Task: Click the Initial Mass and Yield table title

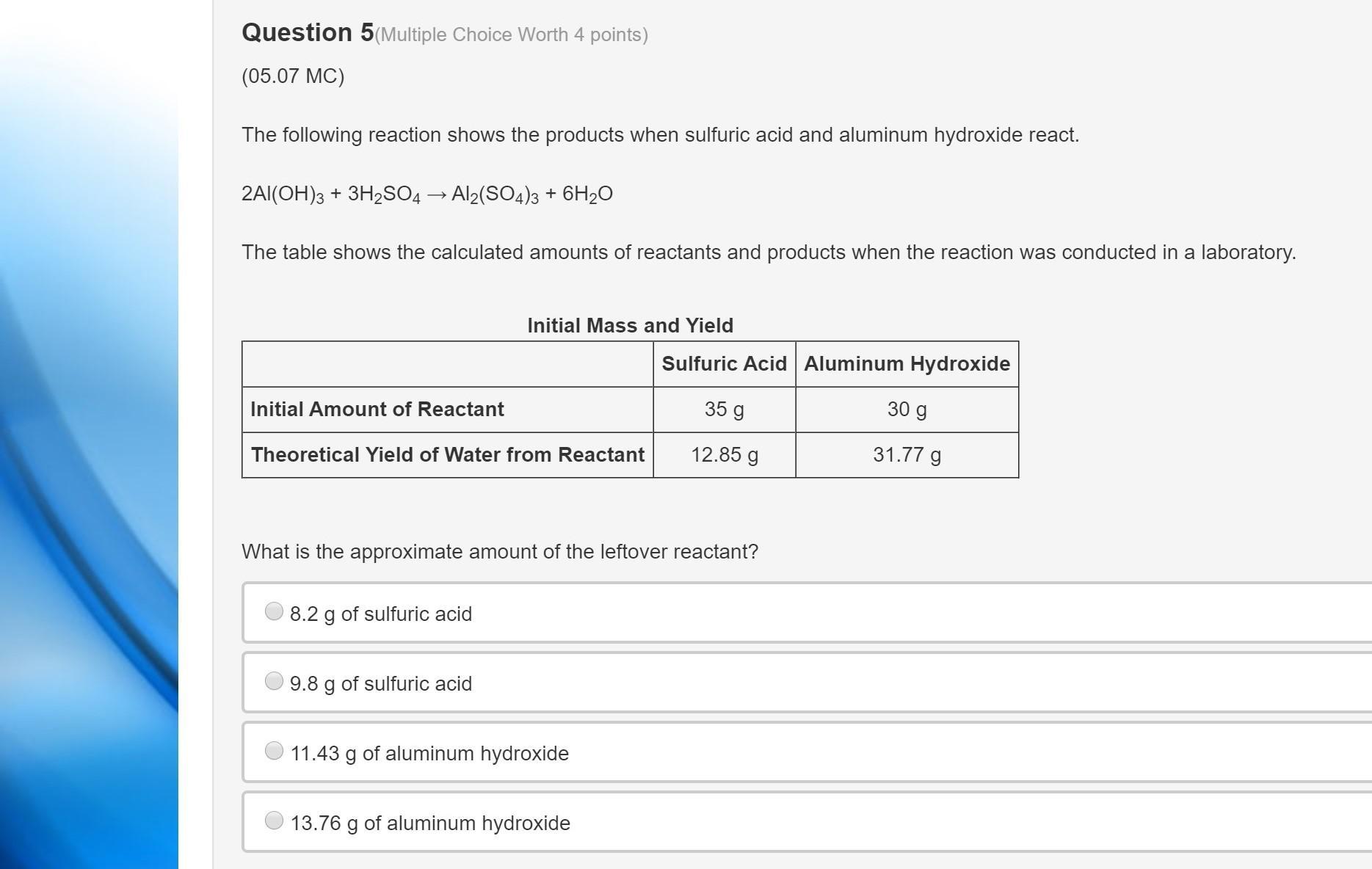Action: (630, 326)
